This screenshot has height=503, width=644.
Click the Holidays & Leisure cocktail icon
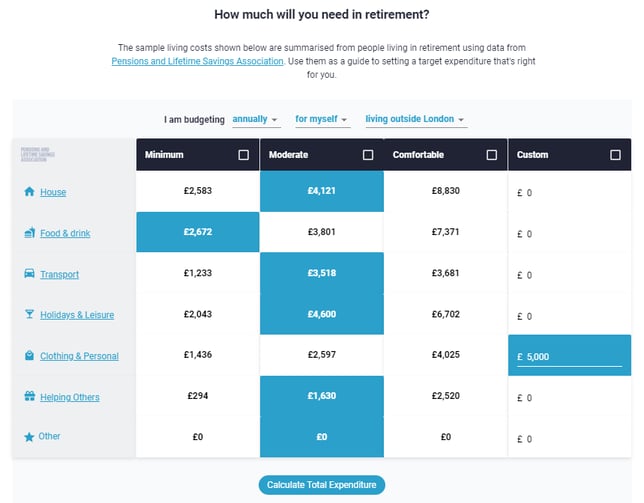(29, 314)
